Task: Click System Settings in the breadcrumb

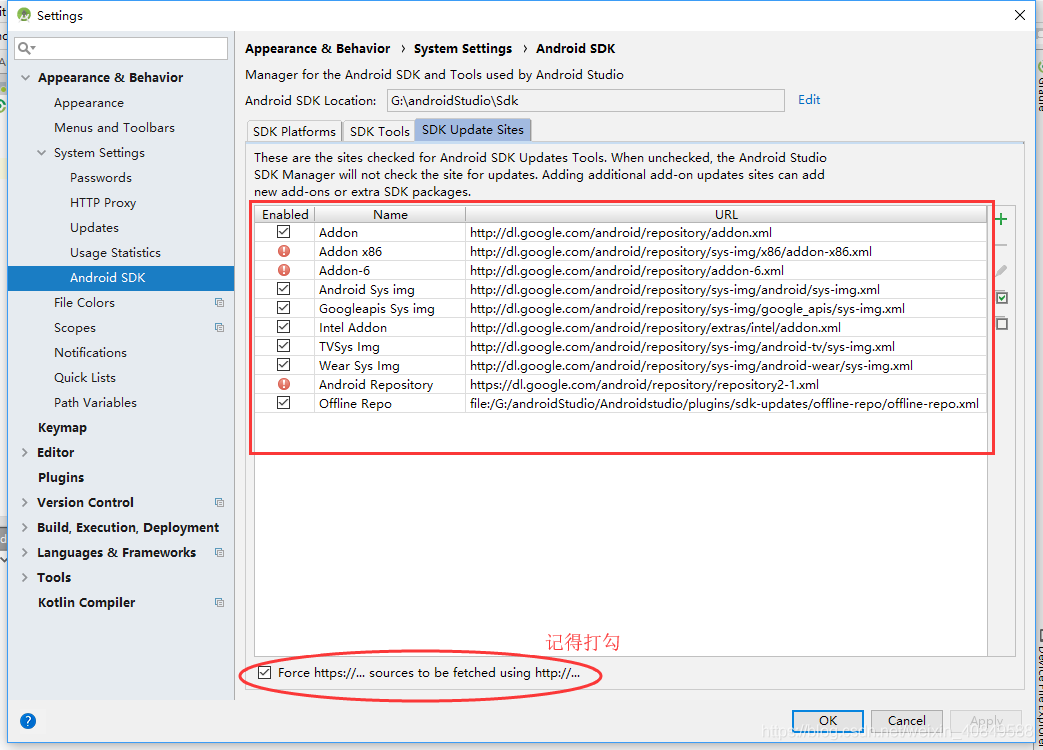Action: point(463,49)
